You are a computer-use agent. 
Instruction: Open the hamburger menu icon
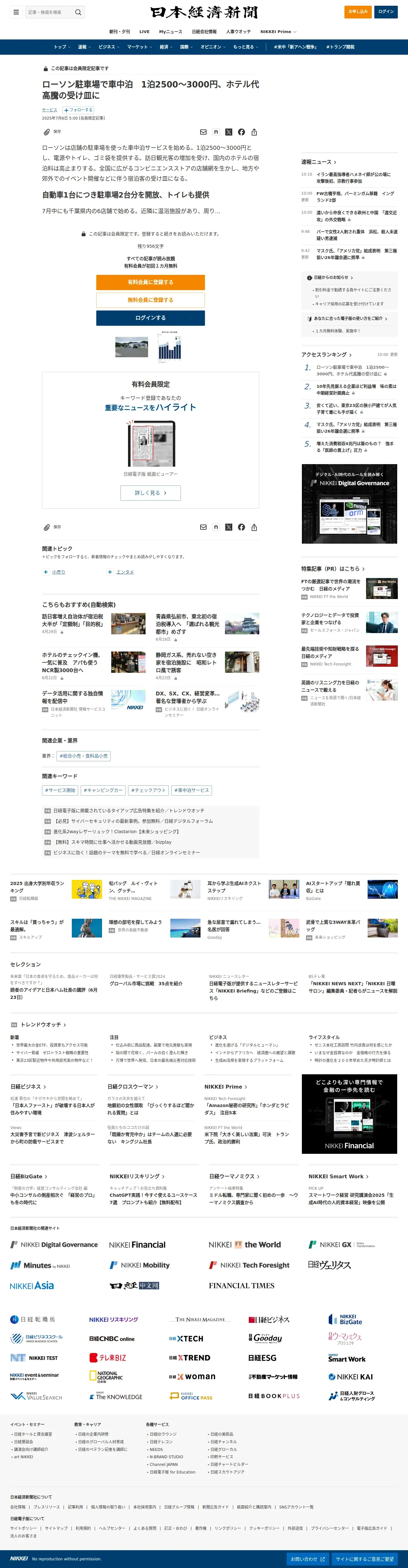click(x=17, y=11)
